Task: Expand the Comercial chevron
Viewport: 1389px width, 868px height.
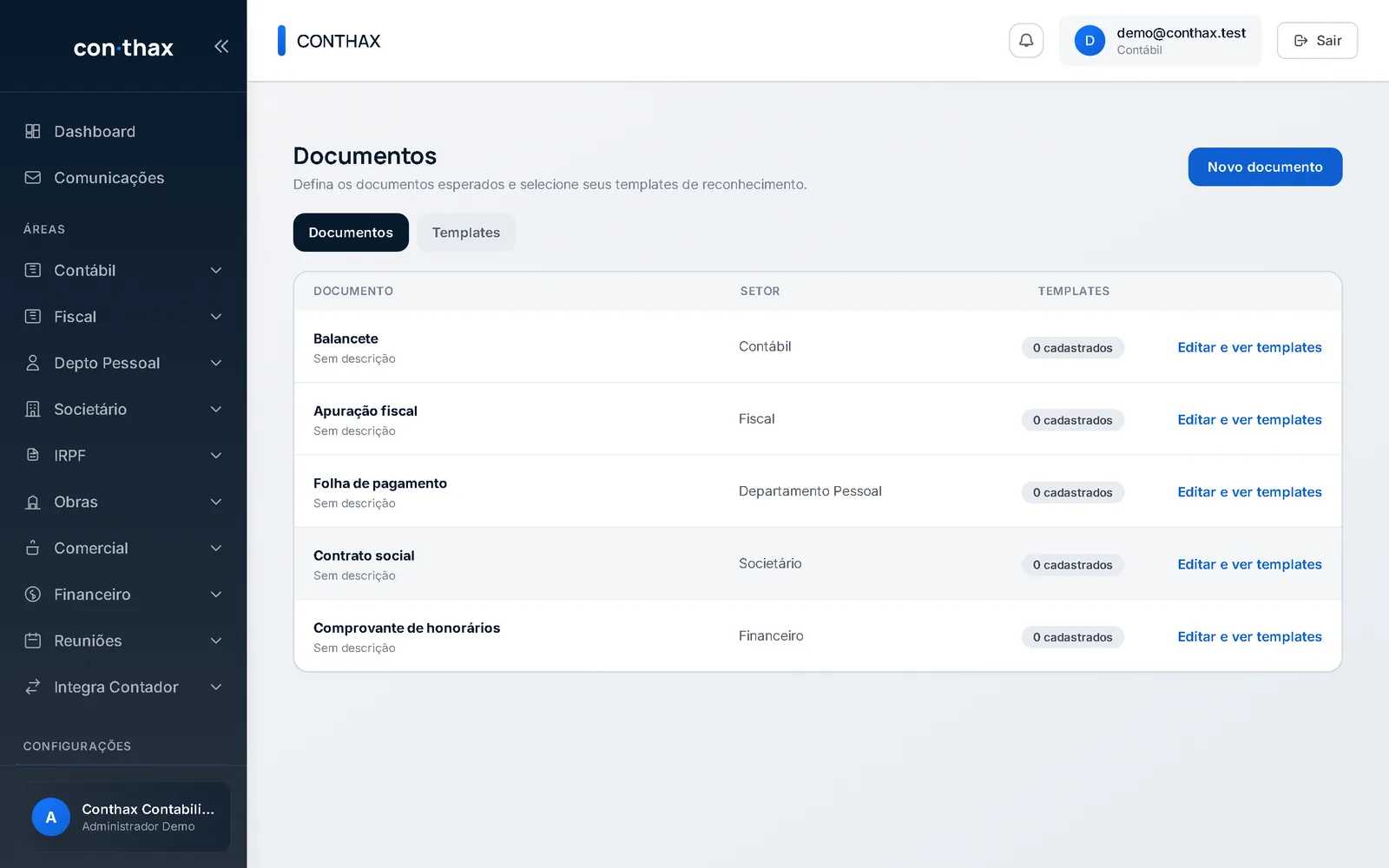Action: tap(216, 548)
